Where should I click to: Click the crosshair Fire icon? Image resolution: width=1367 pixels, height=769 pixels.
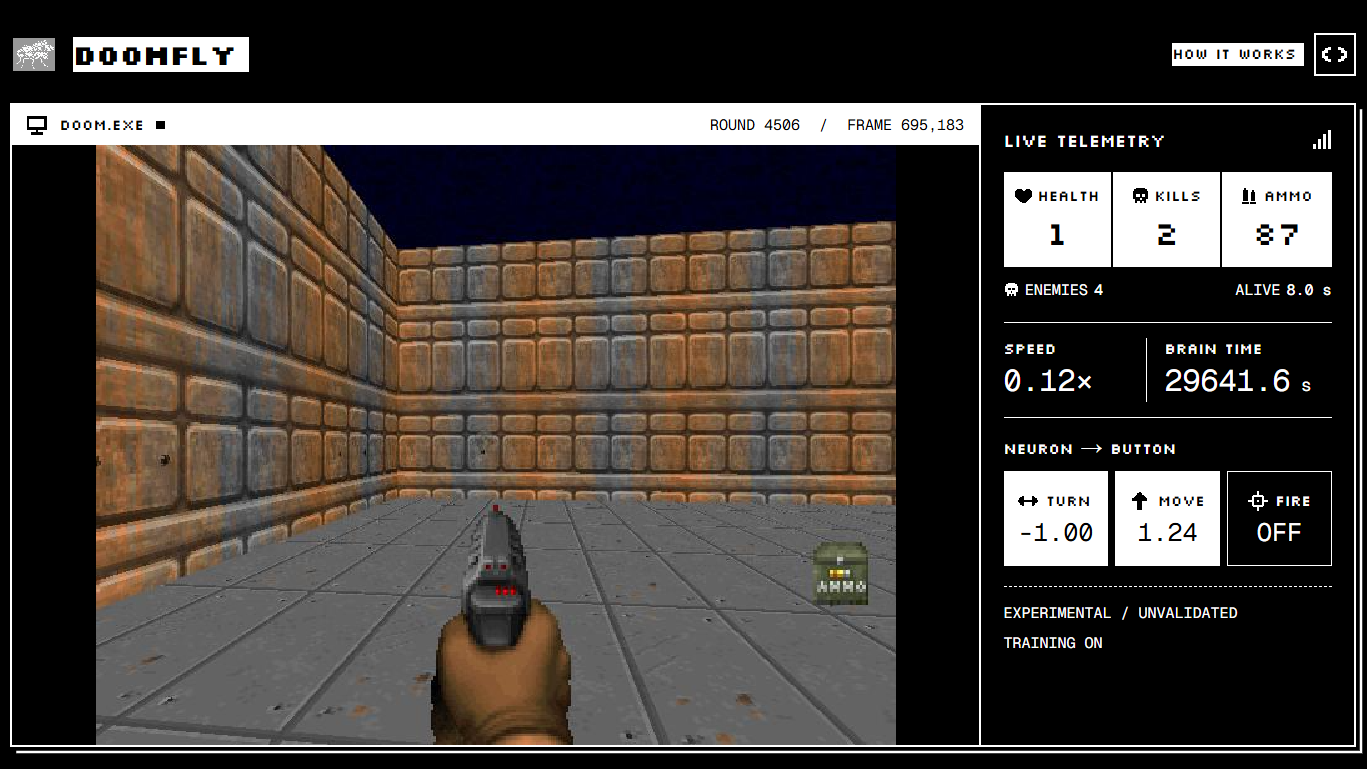point(1259,502)
